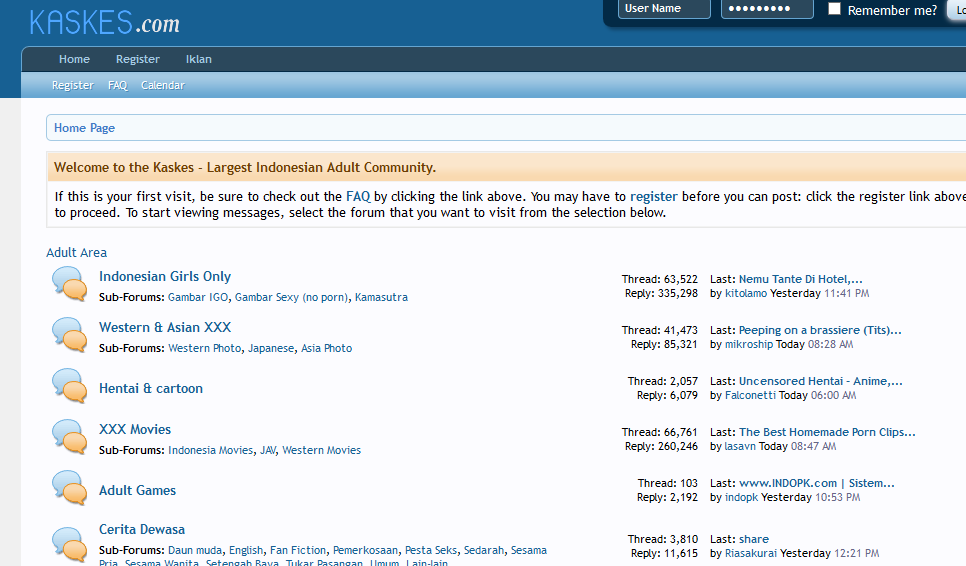View profile of user lasavn
The width and height of the screenshot is (966, 566).
point(740,447)
